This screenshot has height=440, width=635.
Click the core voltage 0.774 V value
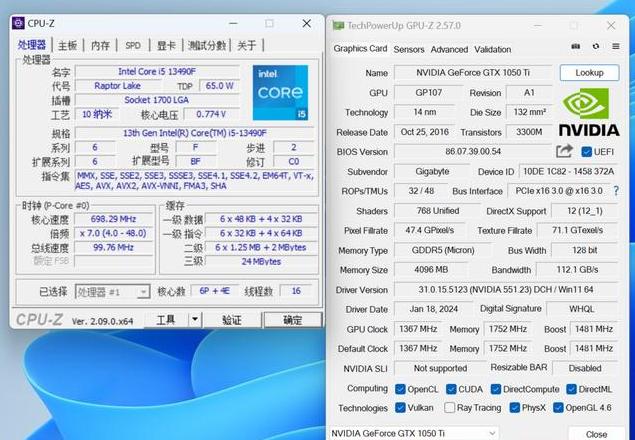click(211, 114)
